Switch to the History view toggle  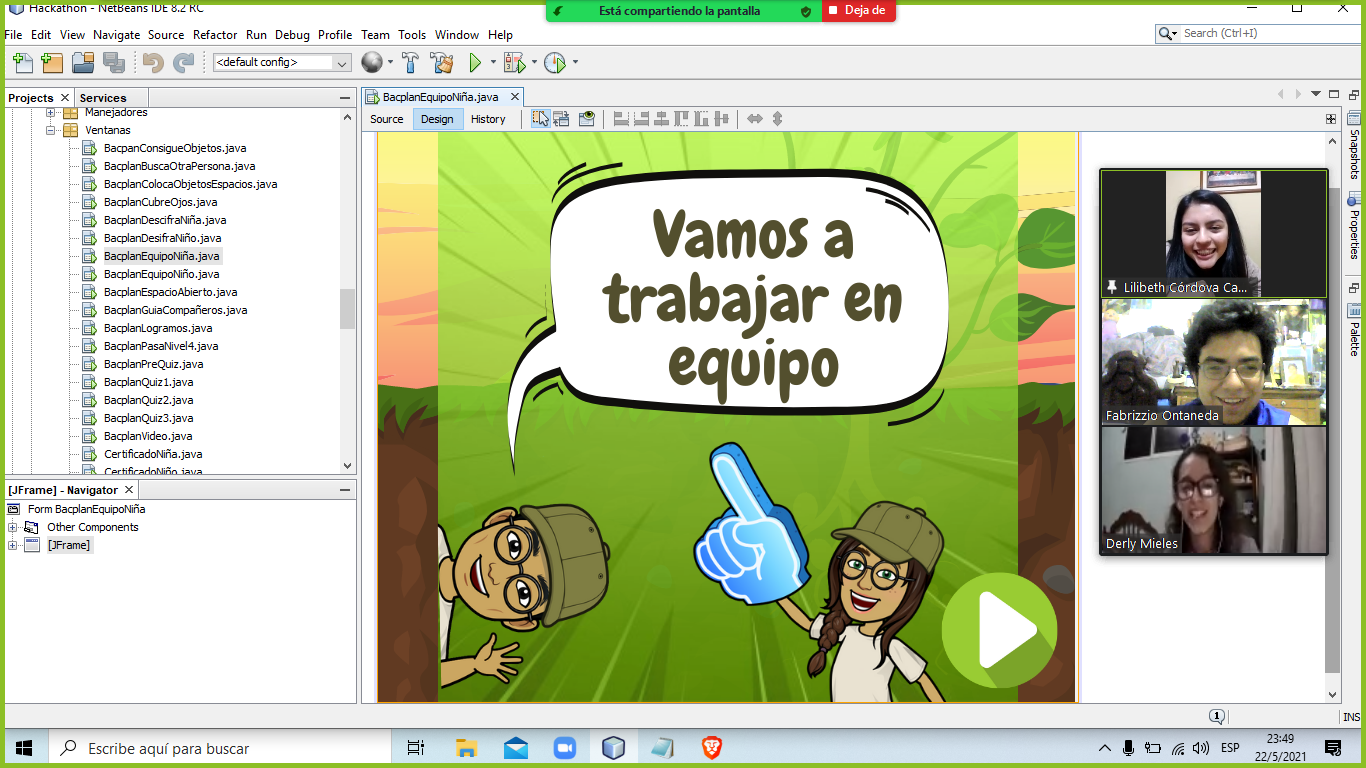[x=488, y=119]
